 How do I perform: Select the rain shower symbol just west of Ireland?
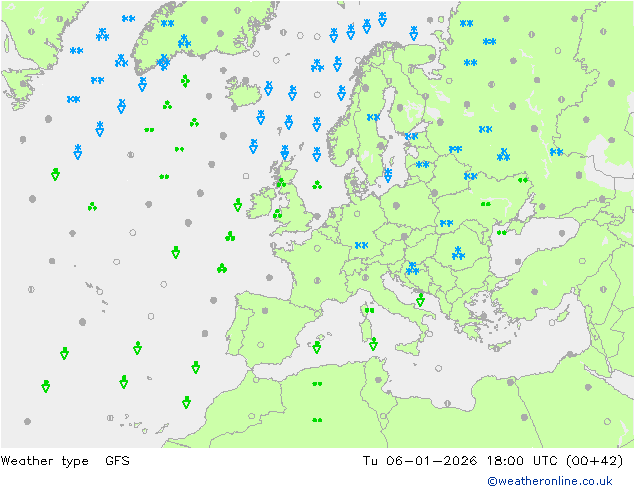[238, 205]
